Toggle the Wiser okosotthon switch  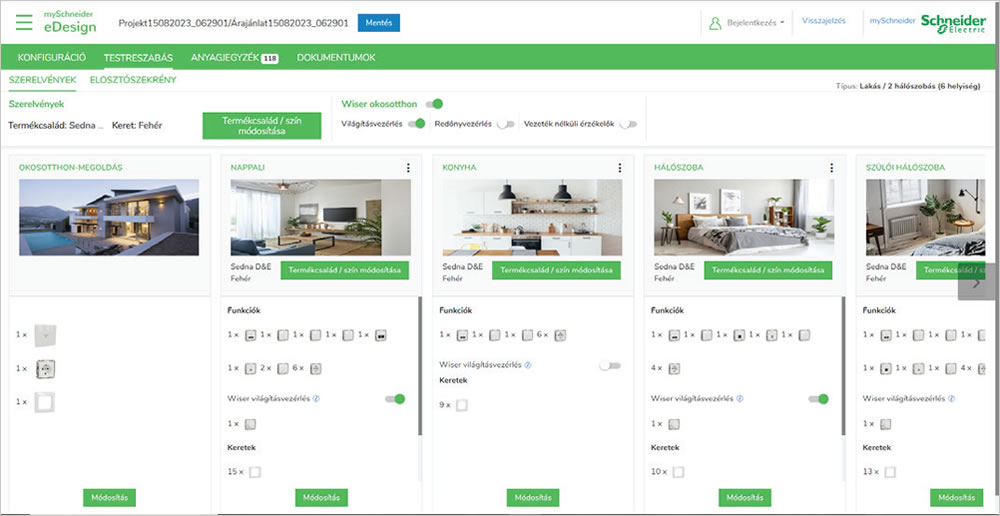click(x=434, y=103)
